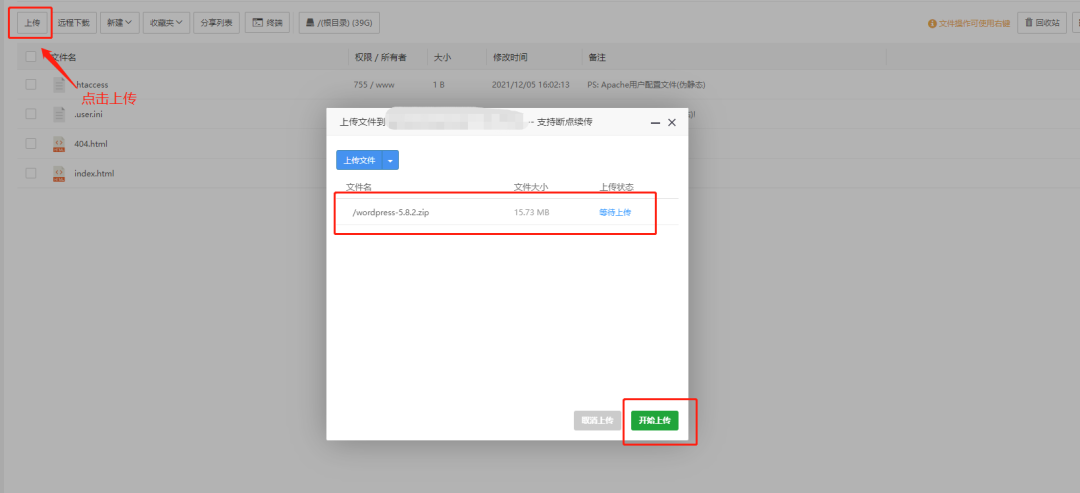Expand the 新建 dropdown menu
1080x493 pixels.
(119, 23)
